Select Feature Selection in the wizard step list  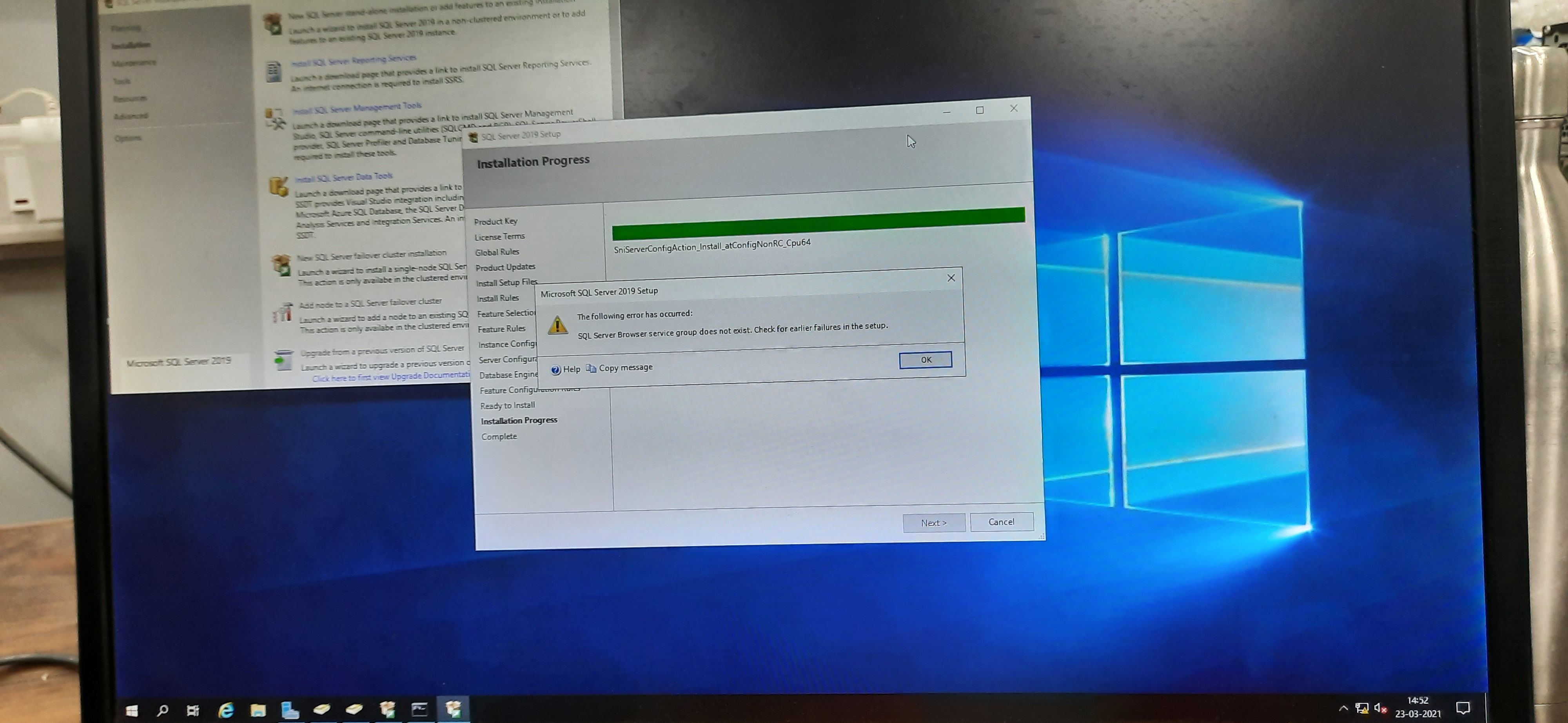(x=505, y=313)
